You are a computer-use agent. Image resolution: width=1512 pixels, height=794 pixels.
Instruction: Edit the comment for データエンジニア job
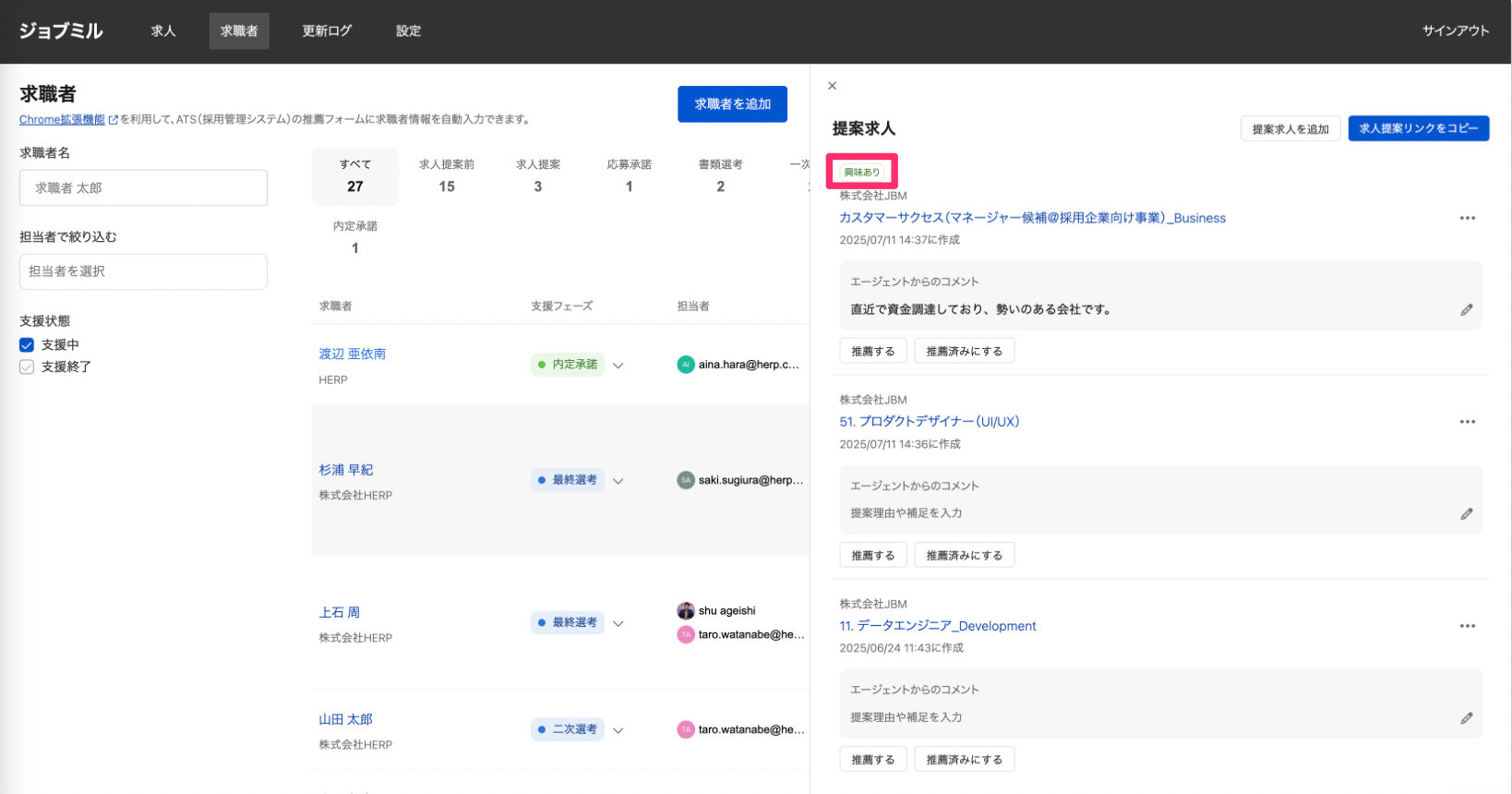(1466, 718)
